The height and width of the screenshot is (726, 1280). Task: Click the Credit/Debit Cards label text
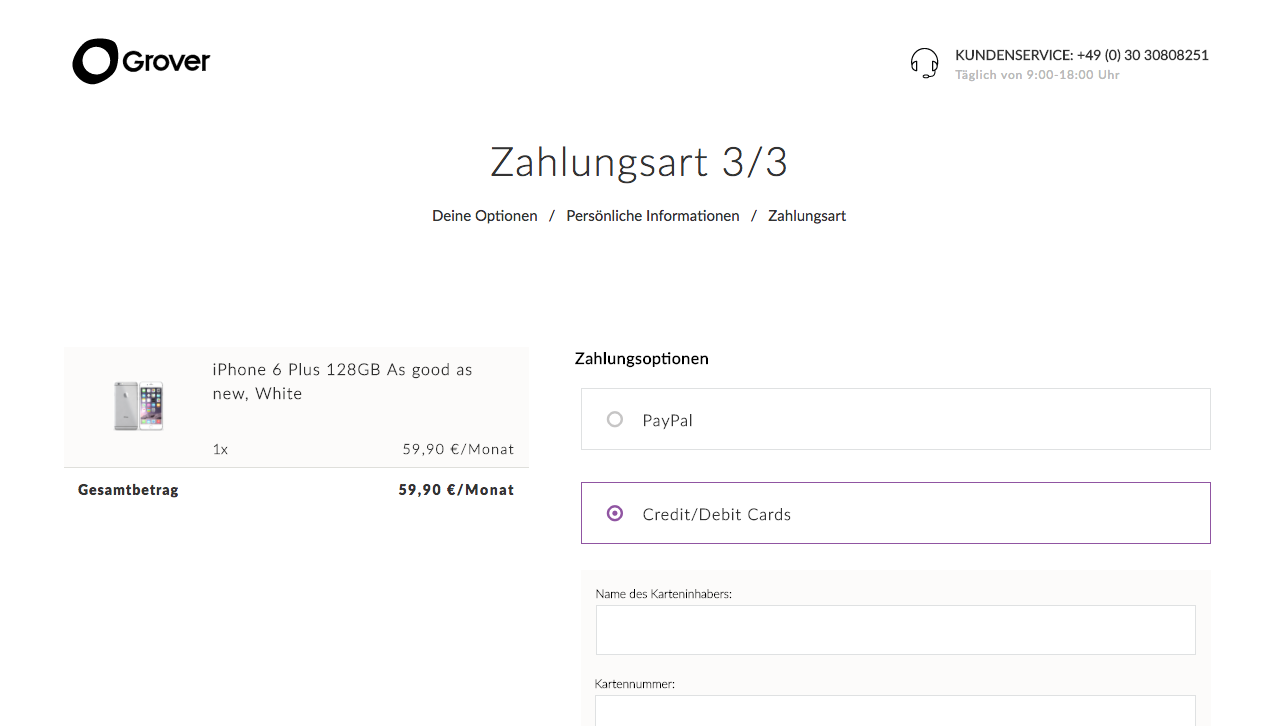click(x=717, y=514)
